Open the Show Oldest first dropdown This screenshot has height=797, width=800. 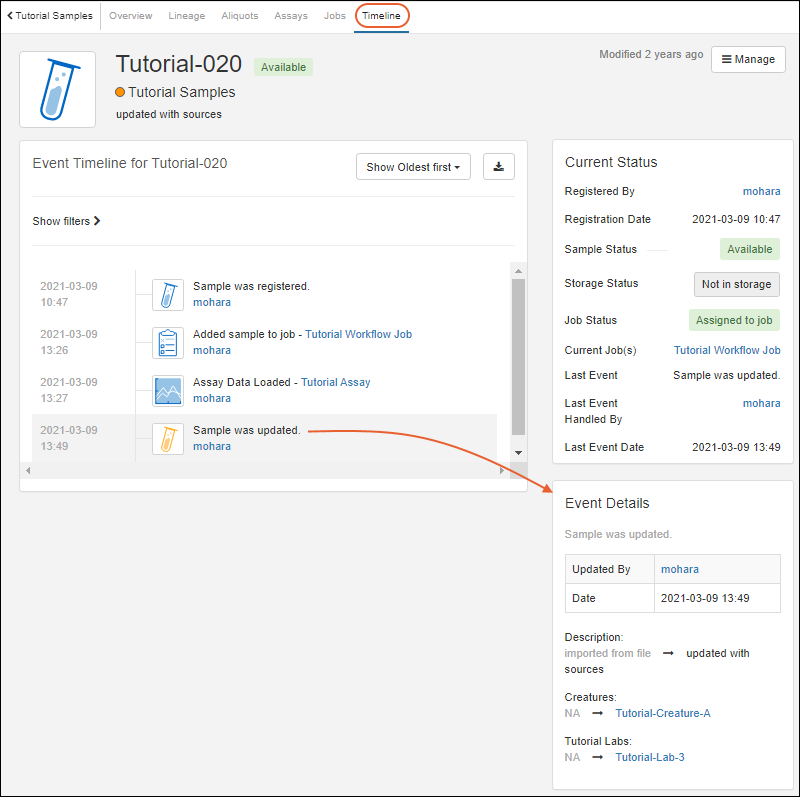click(x=413, y=167)
